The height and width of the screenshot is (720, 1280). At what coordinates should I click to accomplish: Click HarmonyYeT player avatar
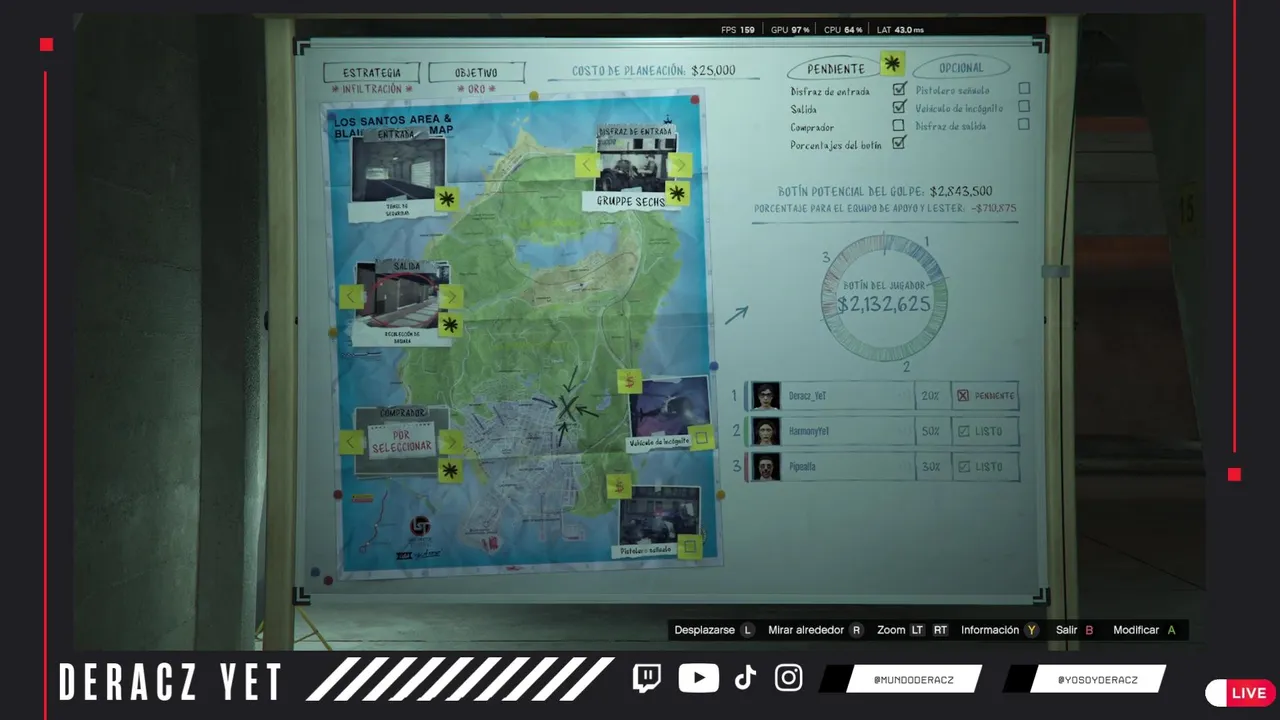tap(766, 431)
